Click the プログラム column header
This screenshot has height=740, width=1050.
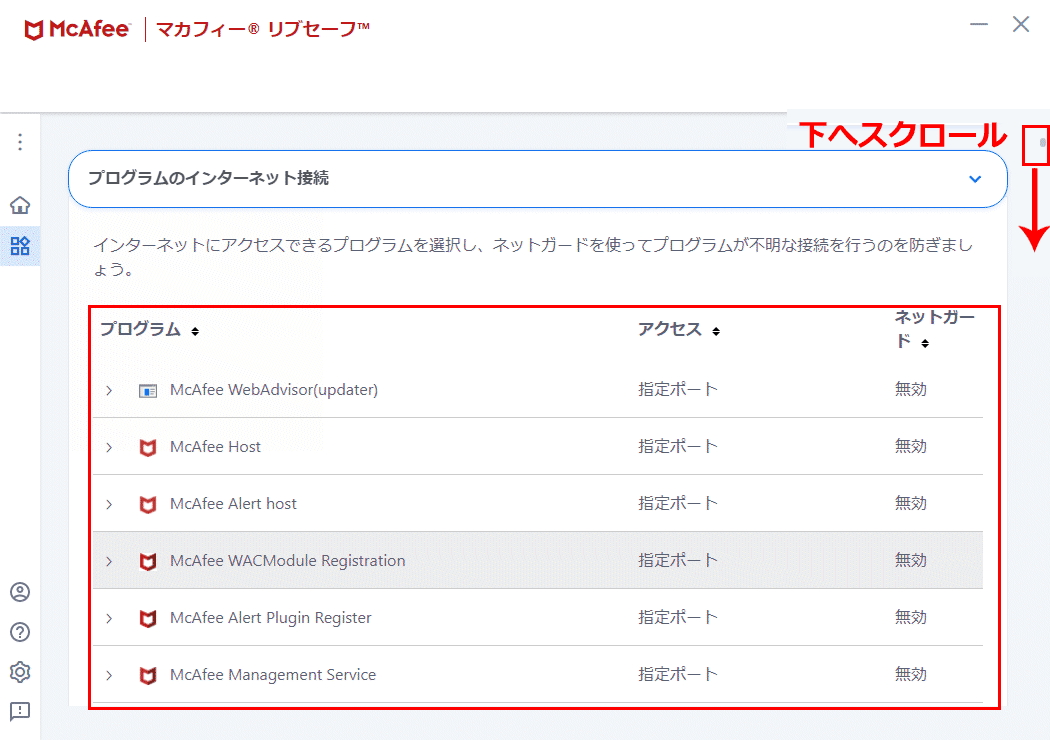click(141, 329)
